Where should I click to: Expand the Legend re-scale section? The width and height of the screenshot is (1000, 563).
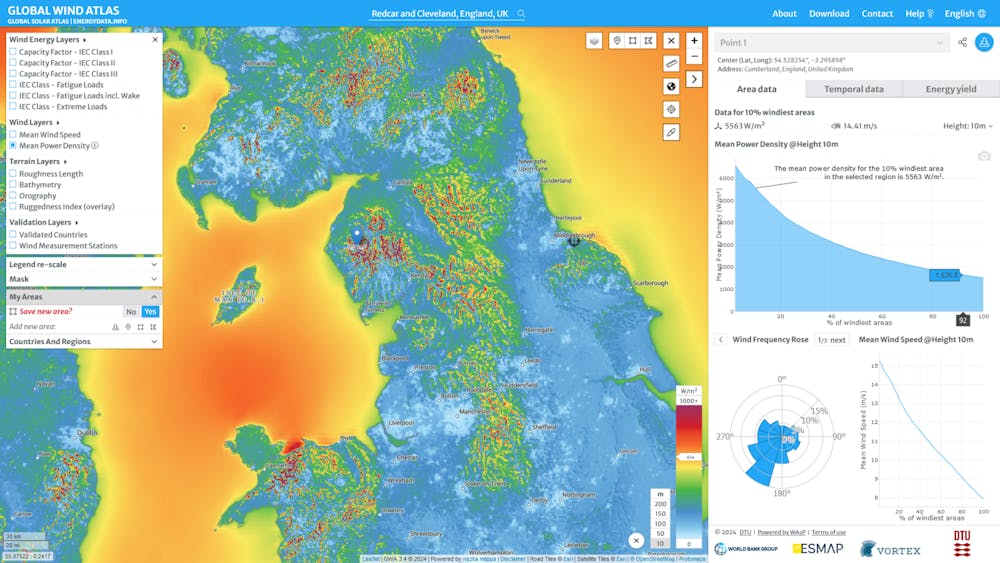click(x=84, y=265)
